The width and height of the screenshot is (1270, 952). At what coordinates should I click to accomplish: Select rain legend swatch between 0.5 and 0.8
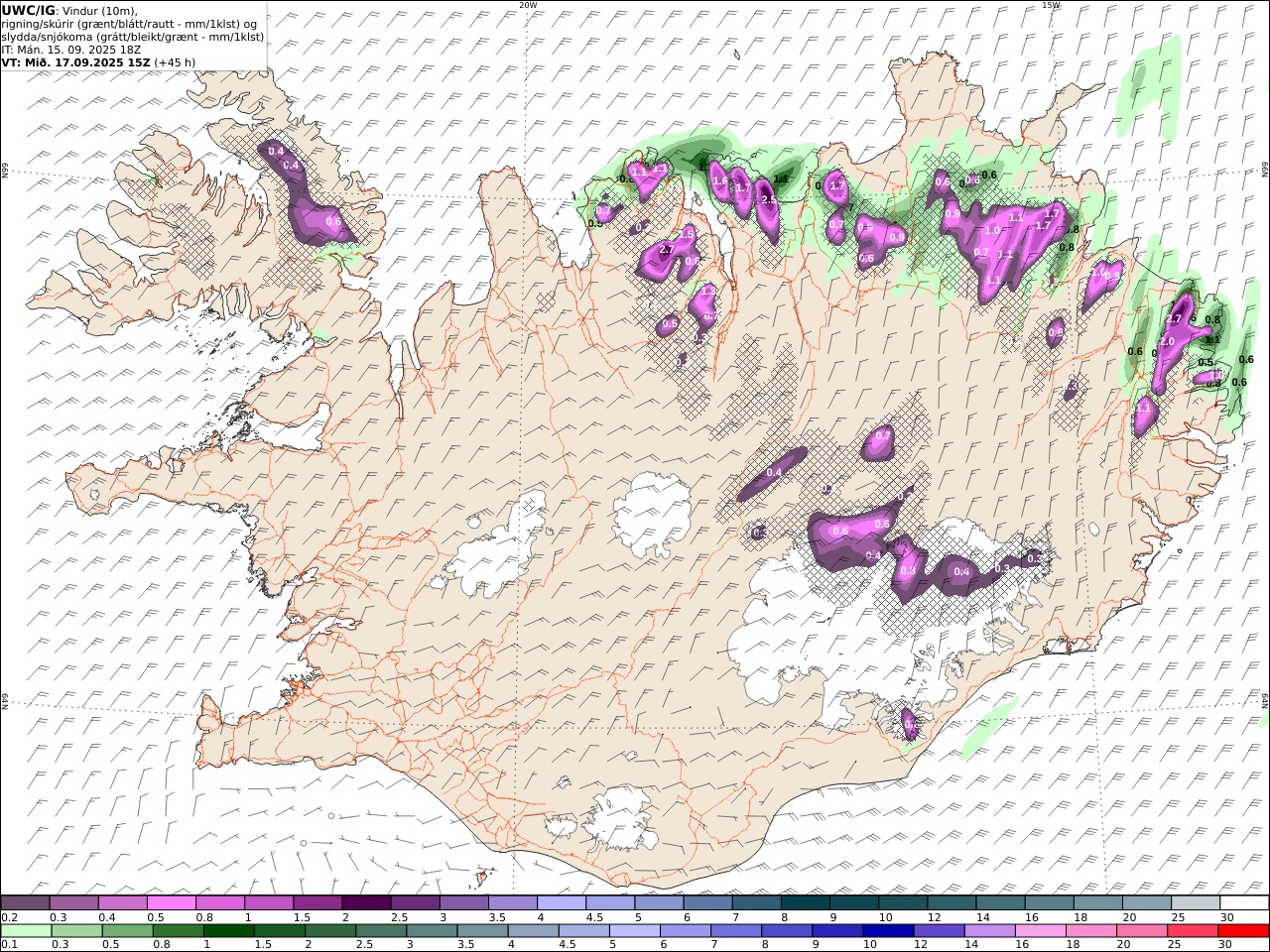[127, 930]
